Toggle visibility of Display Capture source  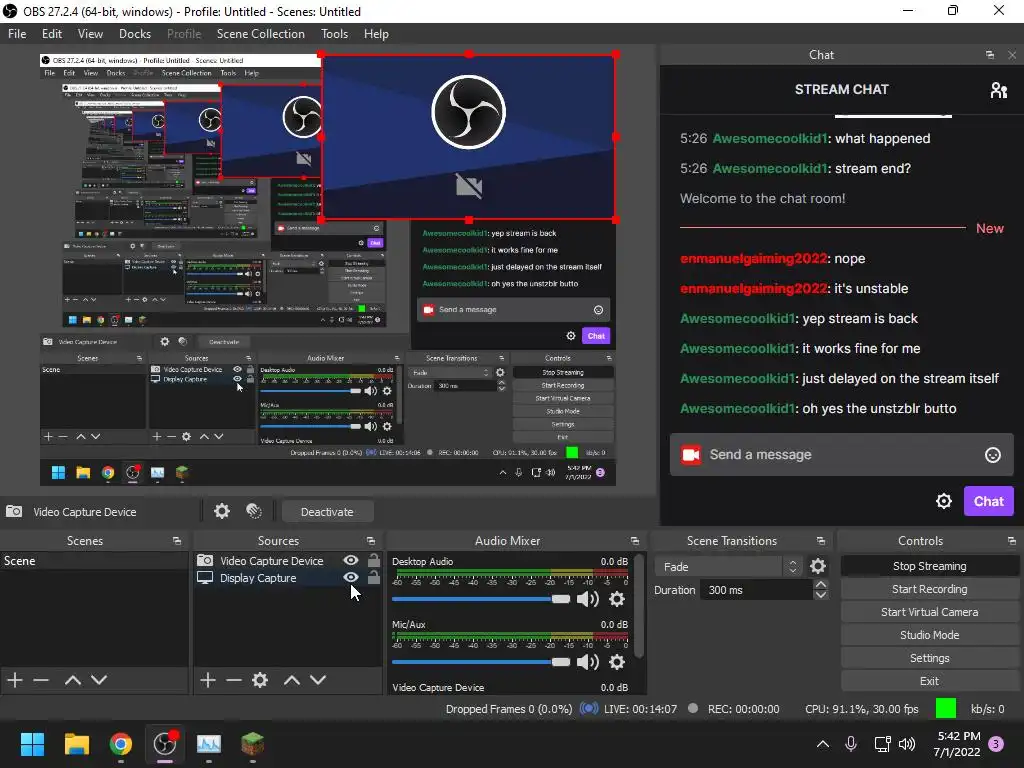[x=351, y=577]
